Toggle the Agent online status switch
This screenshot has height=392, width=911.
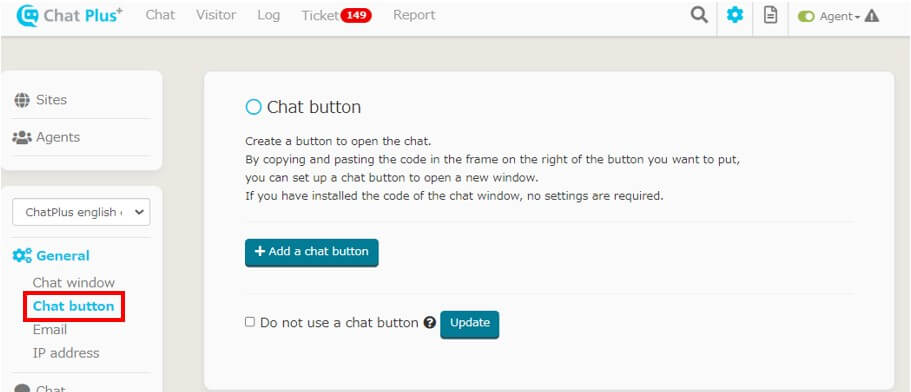coord(806,17)
